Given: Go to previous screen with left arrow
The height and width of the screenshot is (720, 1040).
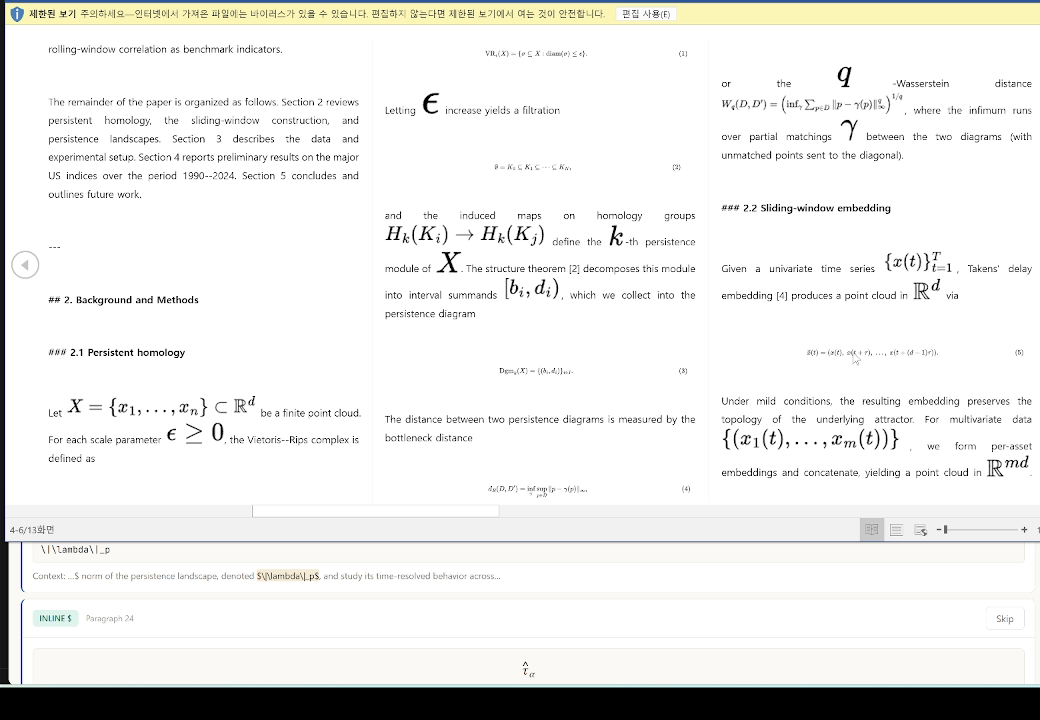Looking at the screenshot, I should click(25, 265).
